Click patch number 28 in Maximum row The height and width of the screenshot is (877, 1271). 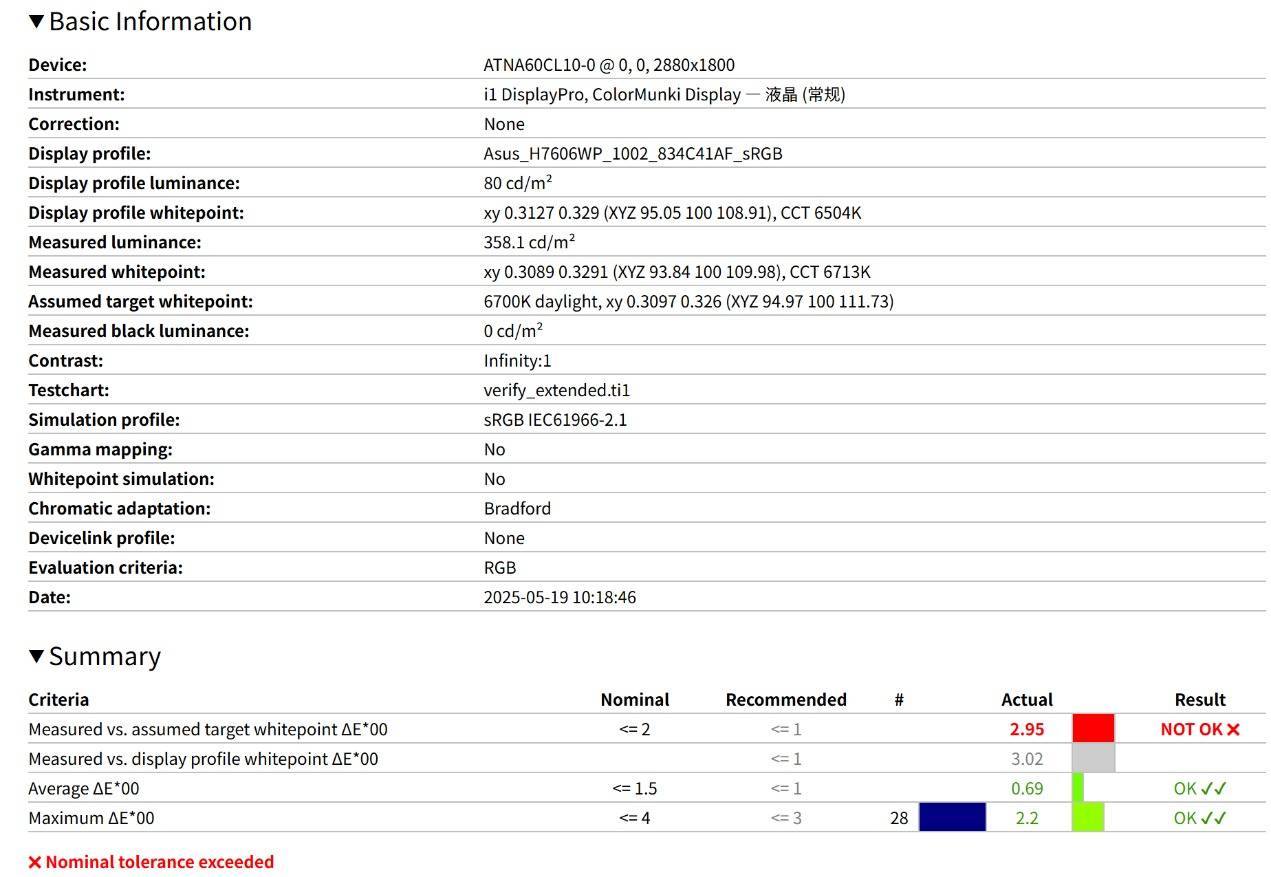click(899, 818)
